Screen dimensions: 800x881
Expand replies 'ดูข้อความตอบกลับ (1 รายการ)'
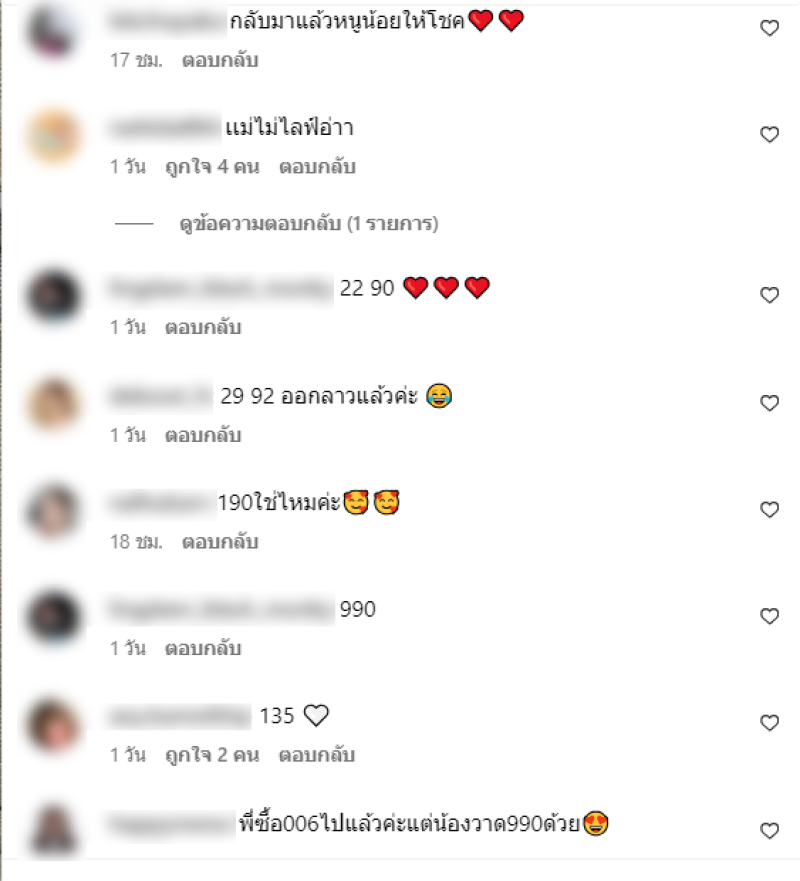click(x=308, y=224)
